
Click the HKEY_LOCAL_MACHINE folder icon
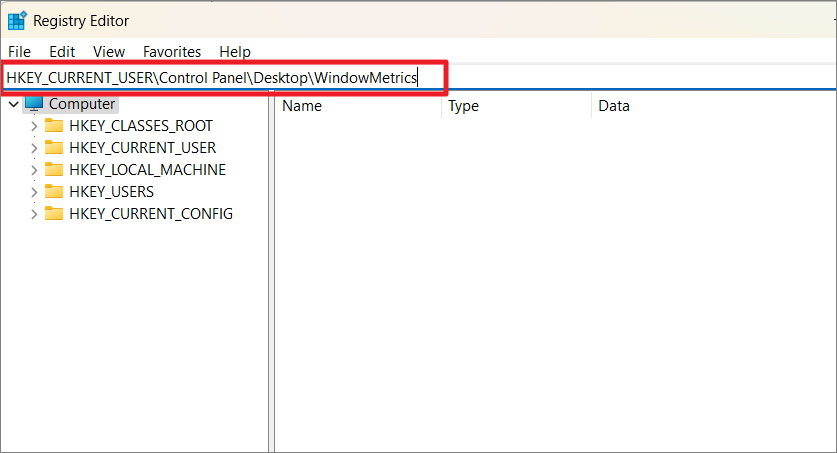pyautogui.click(x=54, y=170)
